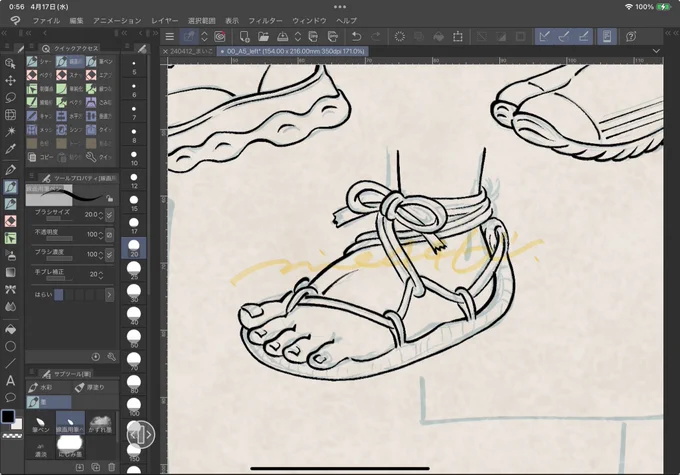Select the Balloon tool

click(x=10, y=397)
